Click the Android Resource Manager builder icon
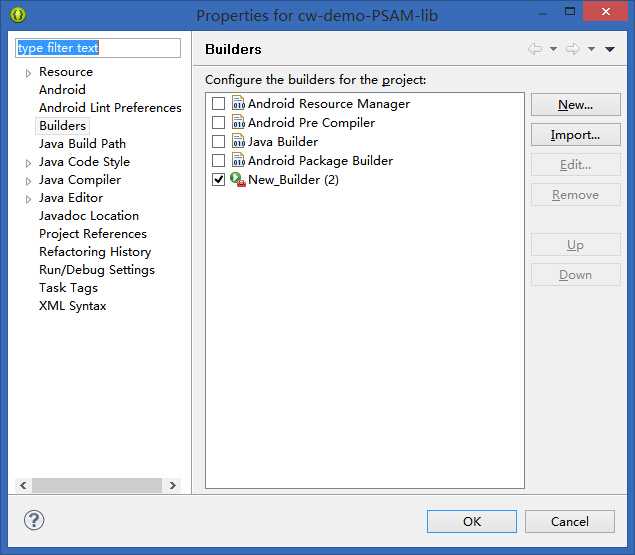This screenshot has width=635, height=555. click(238, 103)
